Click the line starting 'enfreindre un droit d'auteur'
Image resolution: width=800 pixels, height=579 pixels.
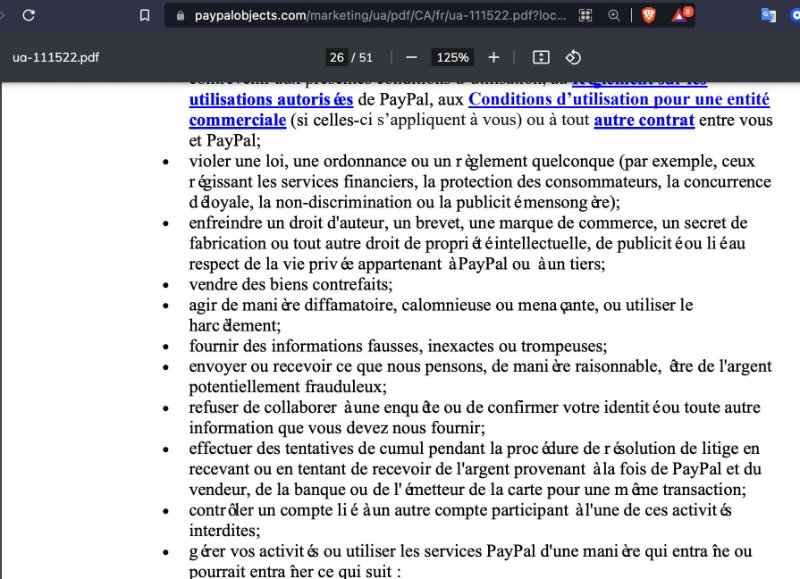click(468, 223)
